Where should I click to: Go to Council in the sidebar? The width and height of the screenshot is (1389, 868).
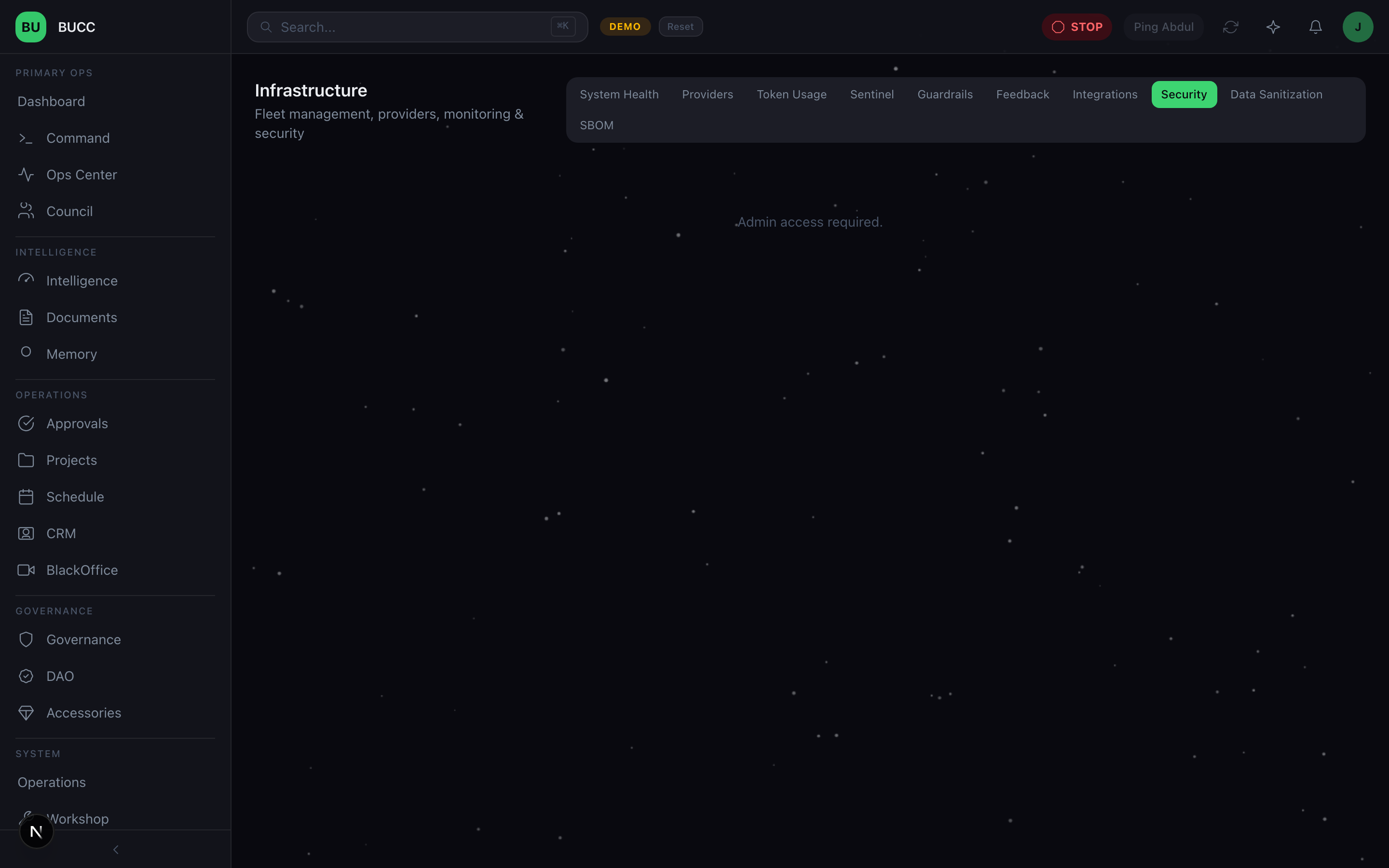pyautogui.click(x=69, y=211)
